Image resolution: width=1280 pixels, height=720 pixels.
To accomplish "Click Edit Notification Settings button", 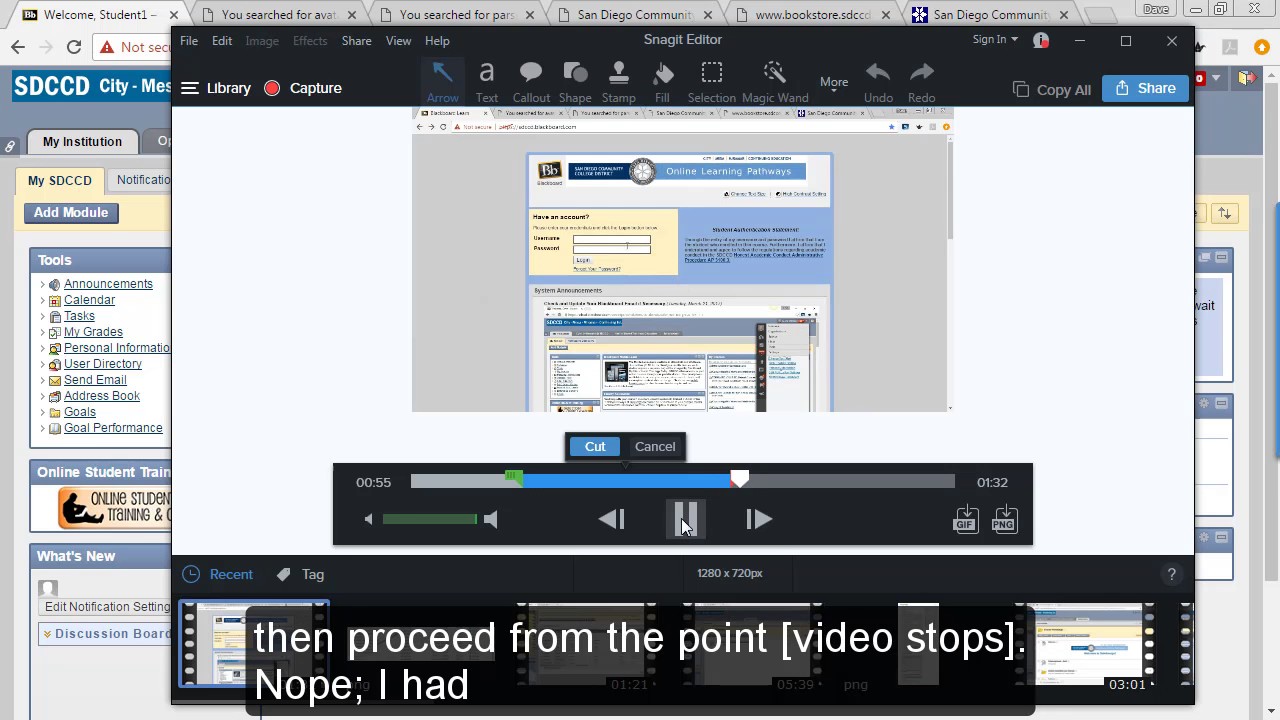I will point(105,607).
